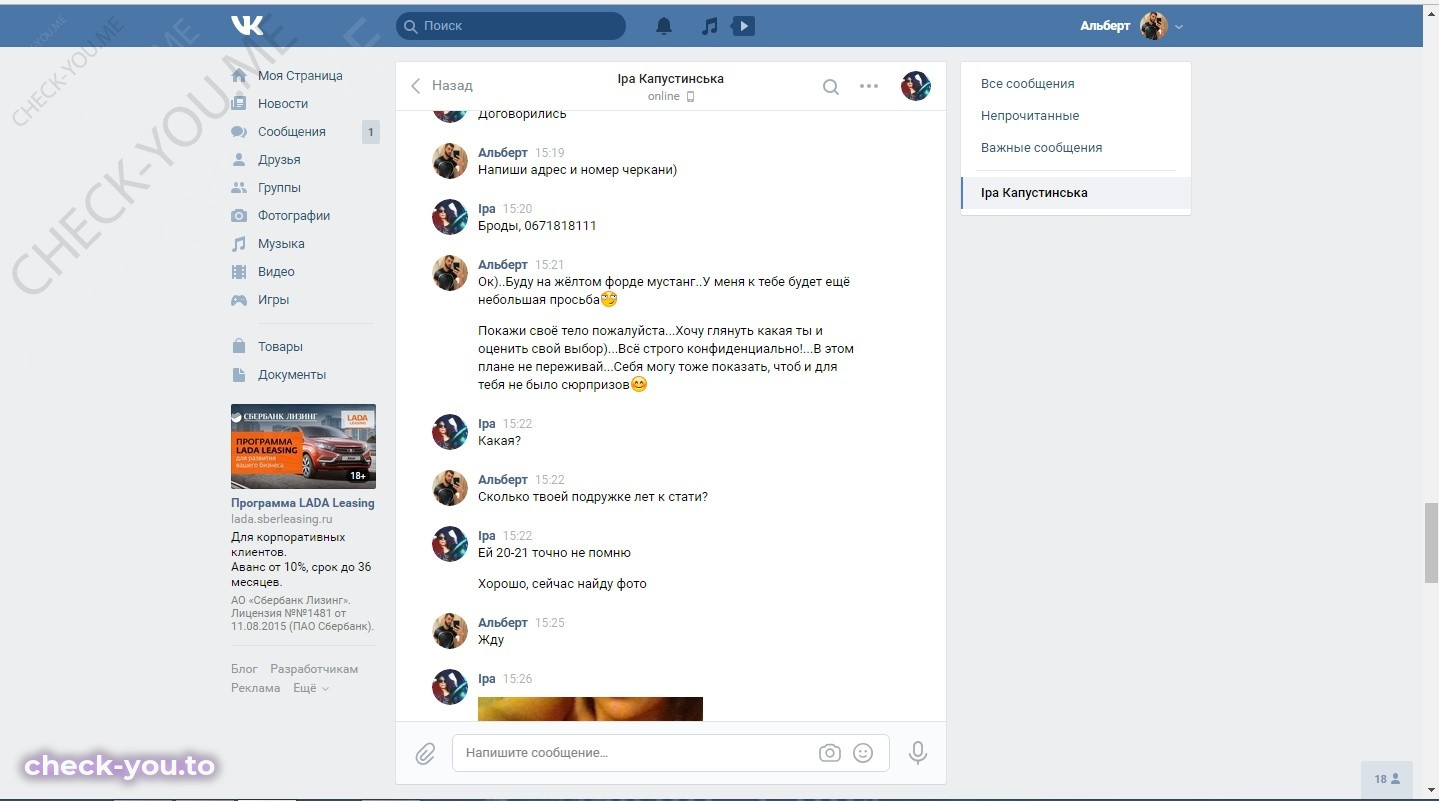This screenshot has height=801, width=1439.
Task: Open the three-dots chat actions menu
Action: click(869, 86)
